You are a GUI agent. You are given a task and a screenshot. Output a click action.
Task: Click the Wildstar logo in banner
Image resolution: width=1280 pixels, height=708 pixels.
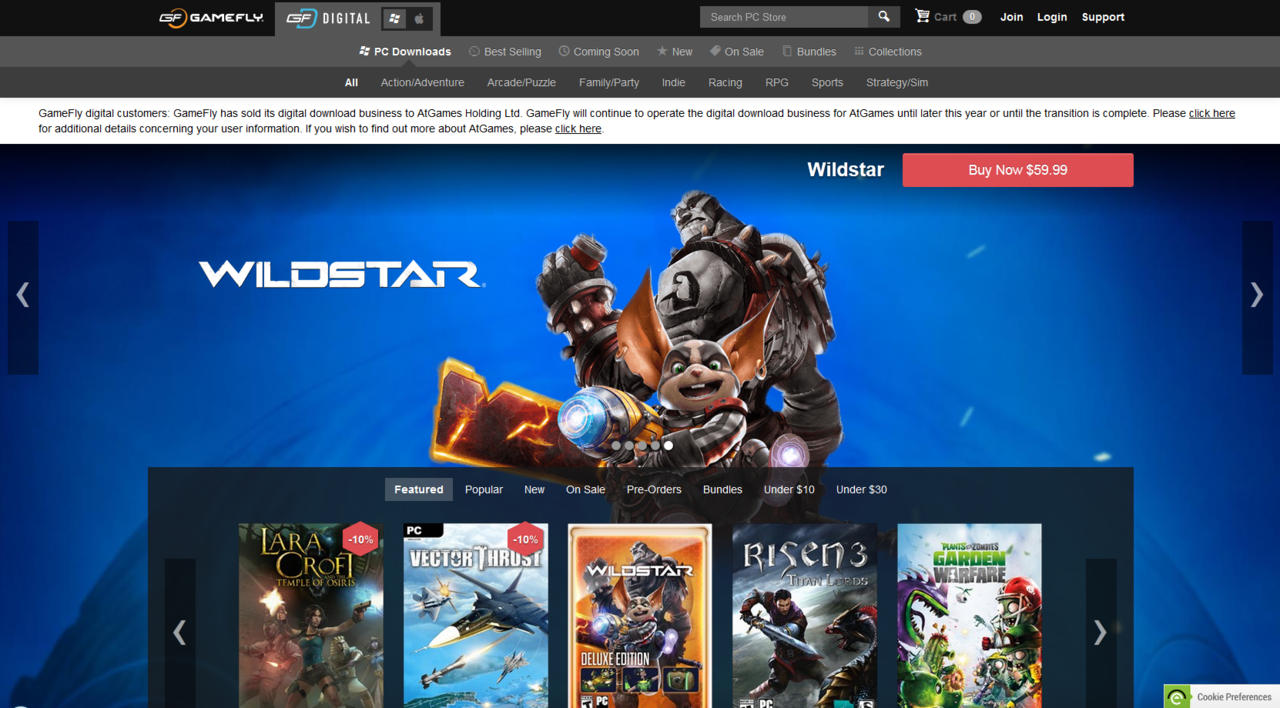click(x=342, y=274)
